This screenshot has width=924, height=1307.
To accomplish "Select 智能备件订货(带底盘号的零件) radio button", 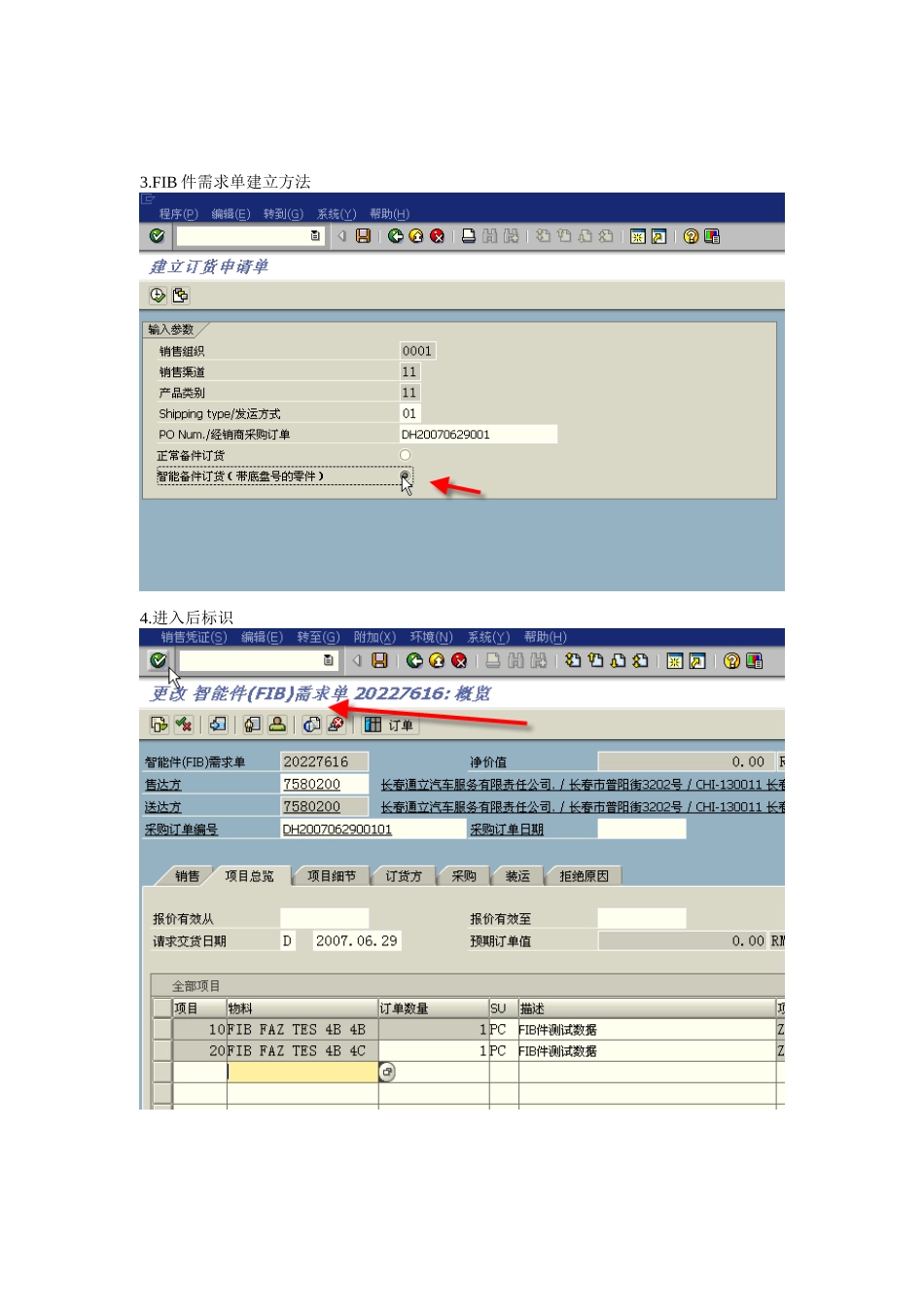I will point(406,476).
